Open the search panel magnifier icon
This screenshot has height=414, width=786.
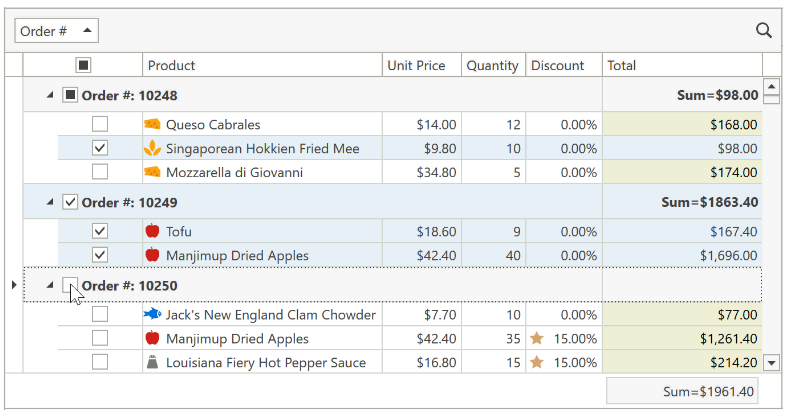pyautogui.click(x=763, y=31)
